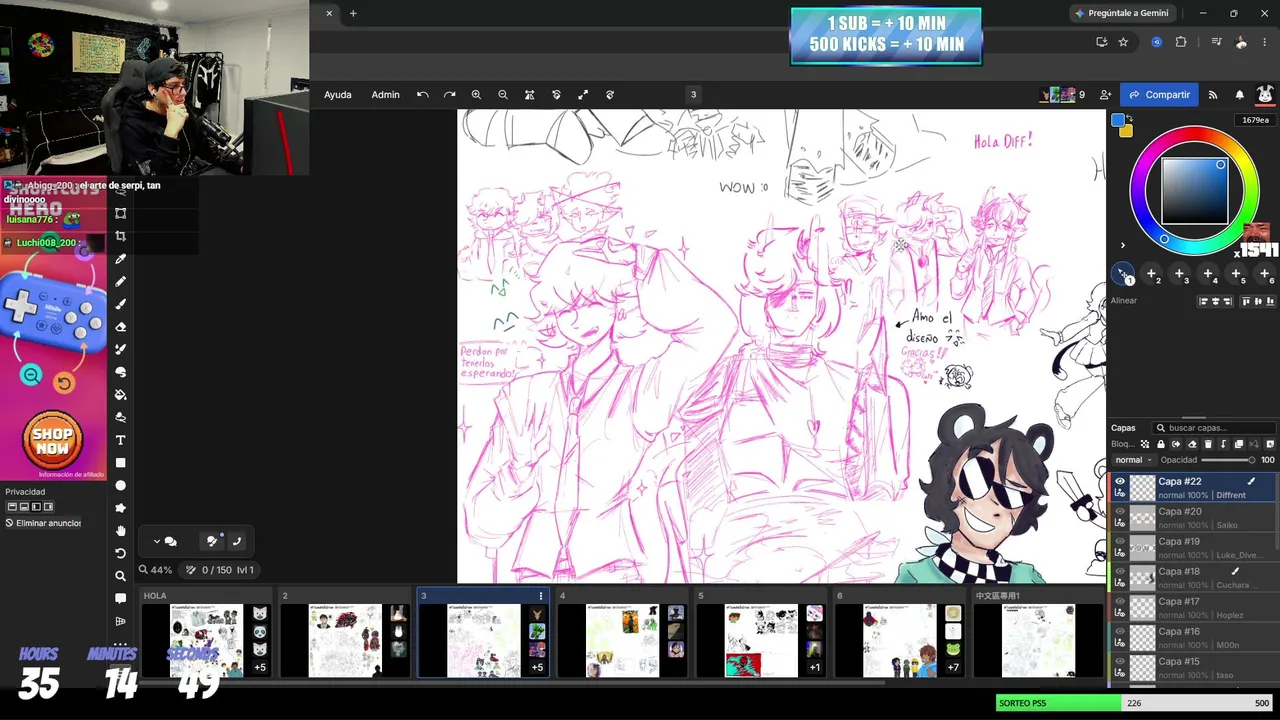
Task: Bookmark page with the star icon
Action: coord(1123,42)
